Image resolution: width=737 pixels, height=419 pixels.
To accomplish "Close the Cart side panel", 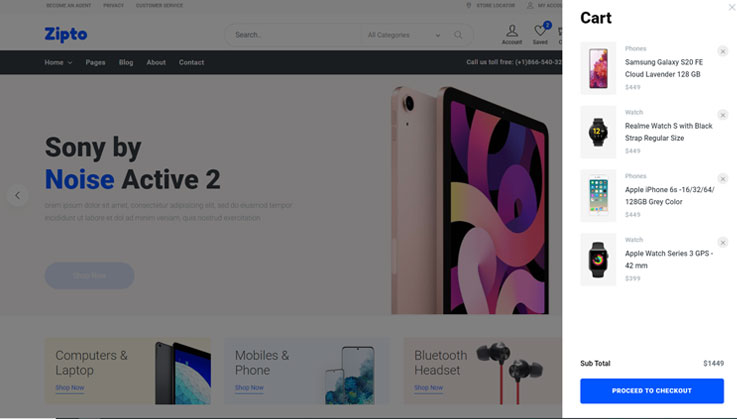I will click(731, 7).
